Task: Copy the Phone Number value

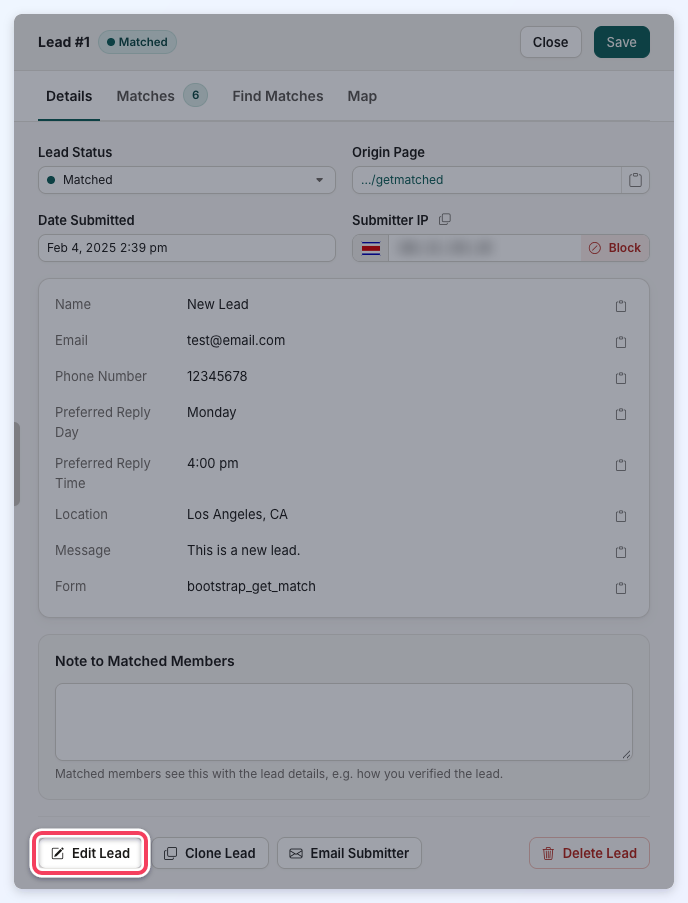Action: pos(621,378)
